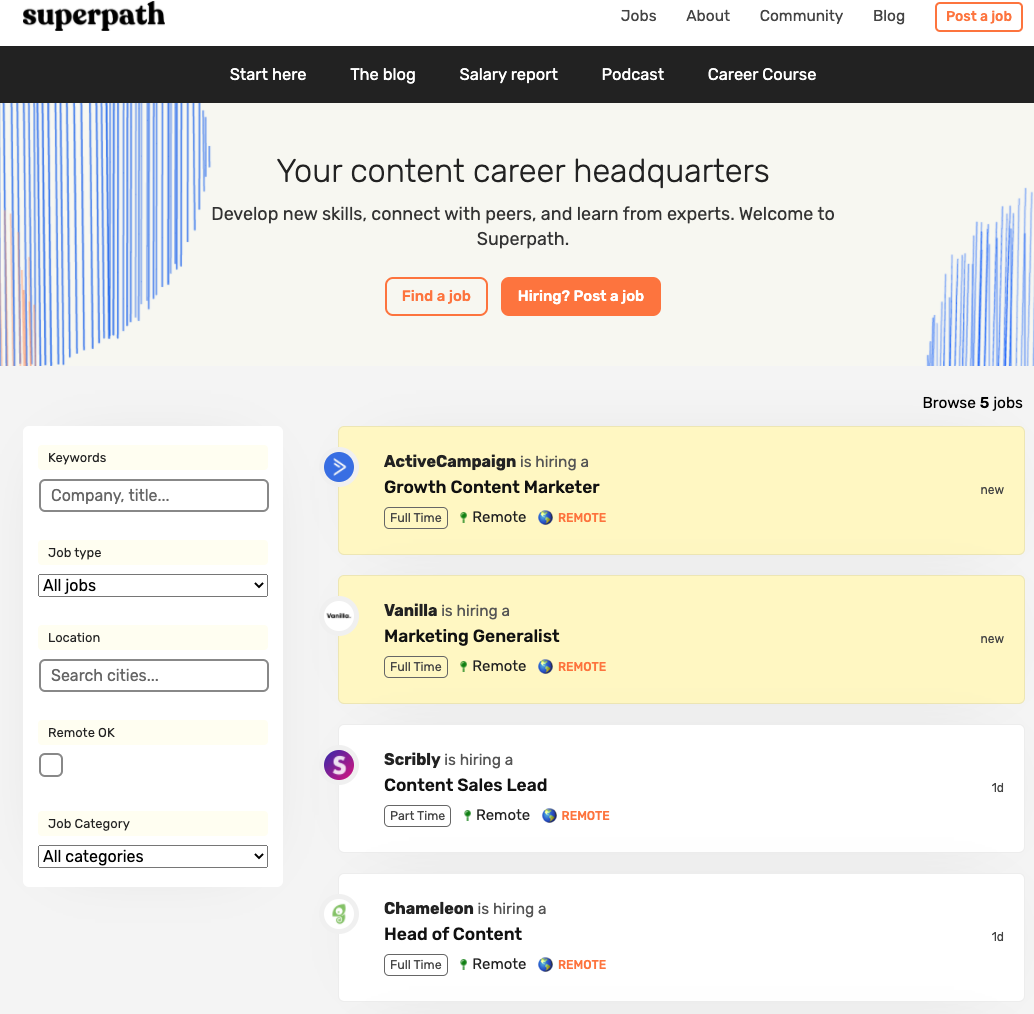Open the Growth Content Marketer job listing
Image resolution: width=1034 pixels, height=1014 pixels.
(491, 487)
